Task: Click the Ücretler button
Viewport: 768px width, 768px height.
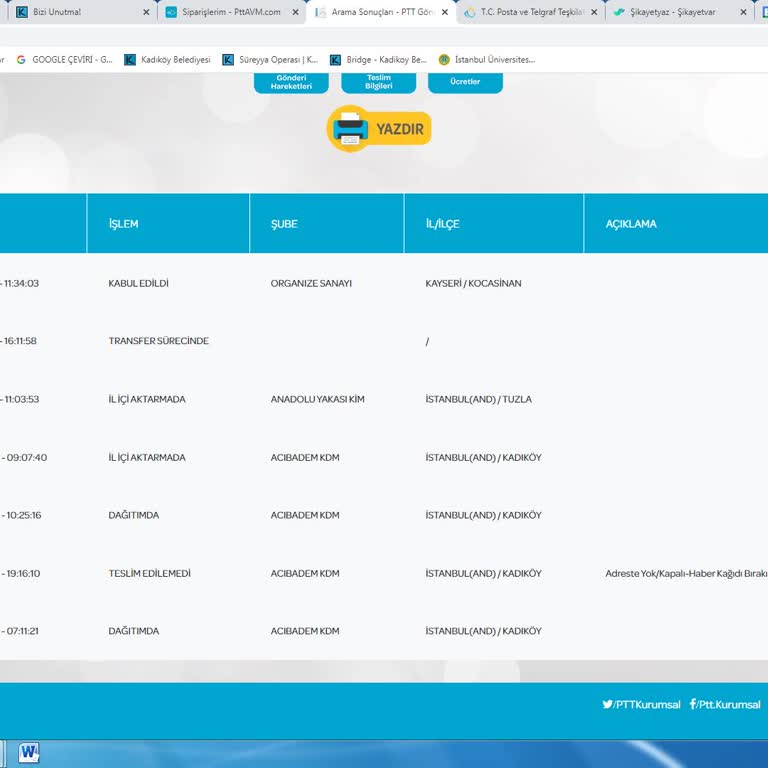Action: coord(465,81)
